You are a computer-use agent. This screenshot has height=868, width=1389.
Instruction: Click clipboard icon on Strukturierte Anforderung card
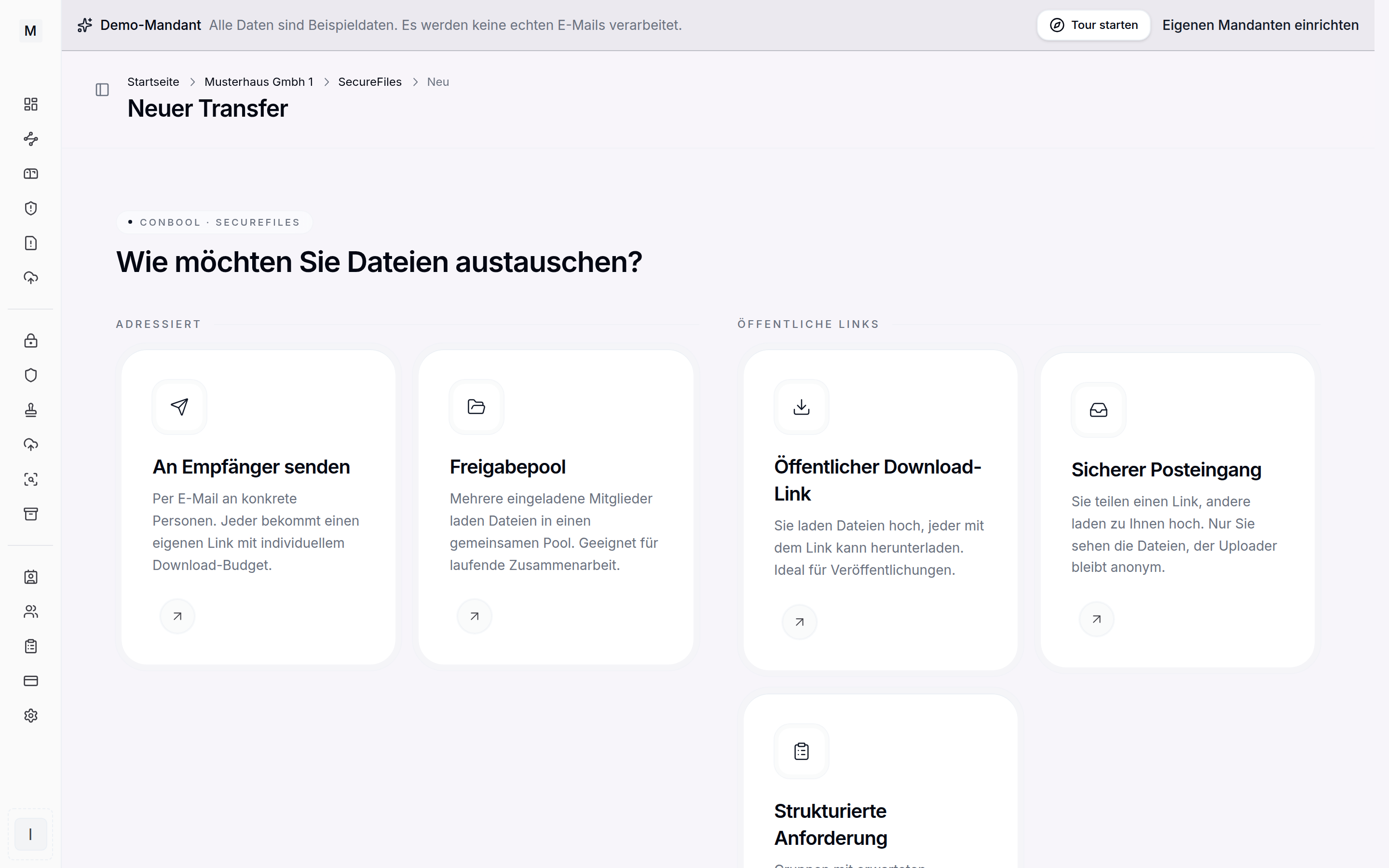801,751
